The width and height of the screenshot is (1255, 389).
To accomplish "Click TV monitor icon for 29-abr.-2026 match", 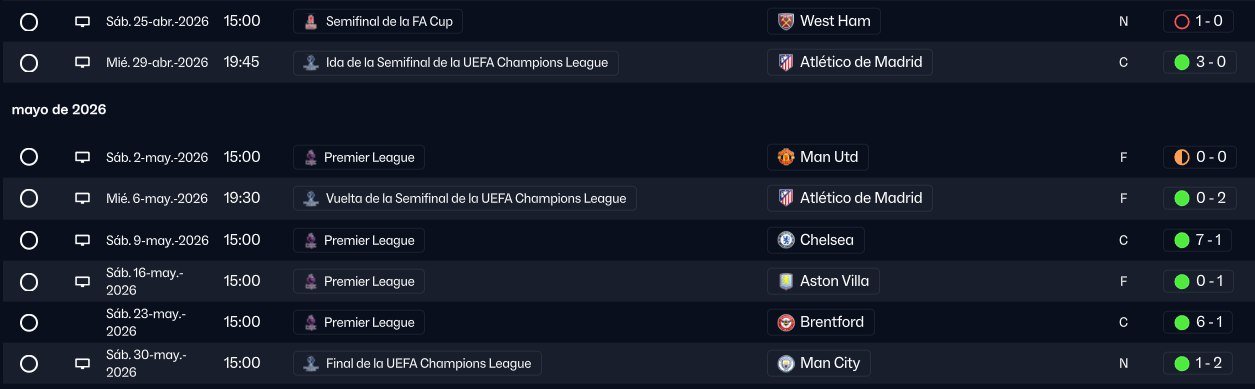I will point(83,62).
